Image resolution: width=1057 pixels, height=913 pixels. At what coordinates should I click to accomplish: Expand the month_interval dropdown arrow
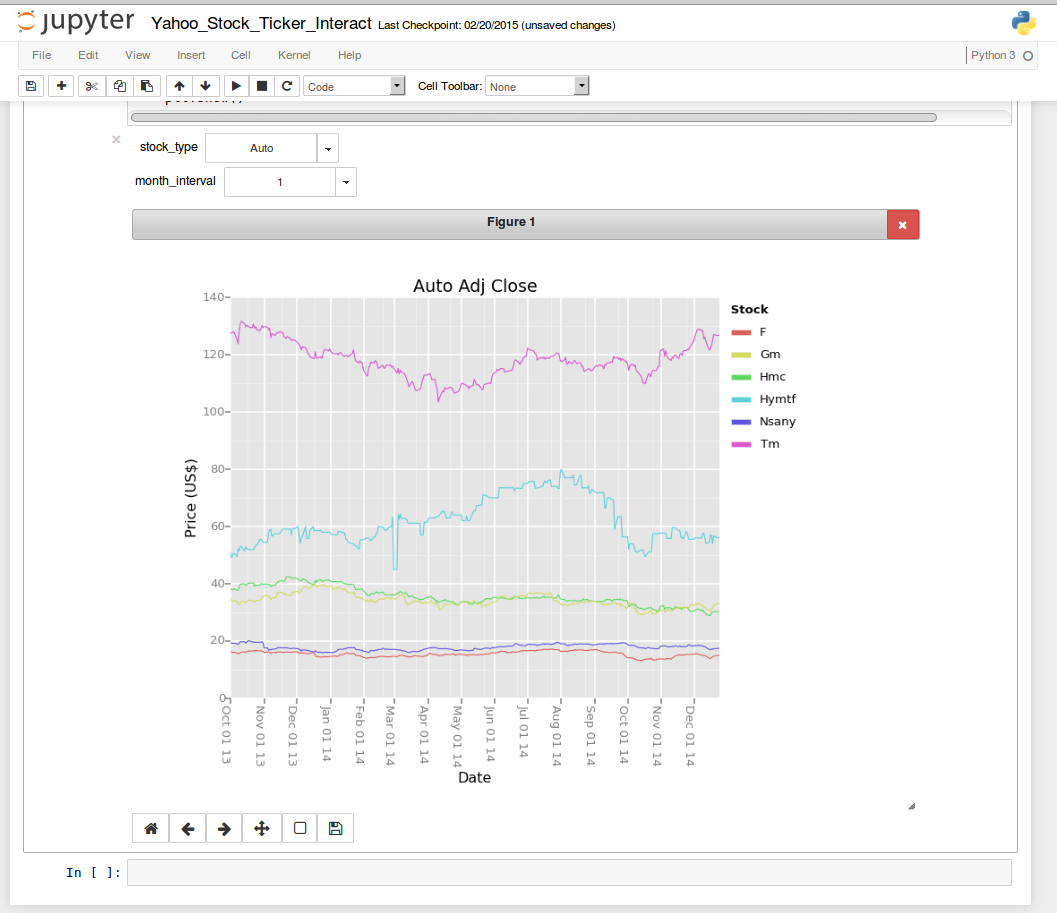[346, 182]
